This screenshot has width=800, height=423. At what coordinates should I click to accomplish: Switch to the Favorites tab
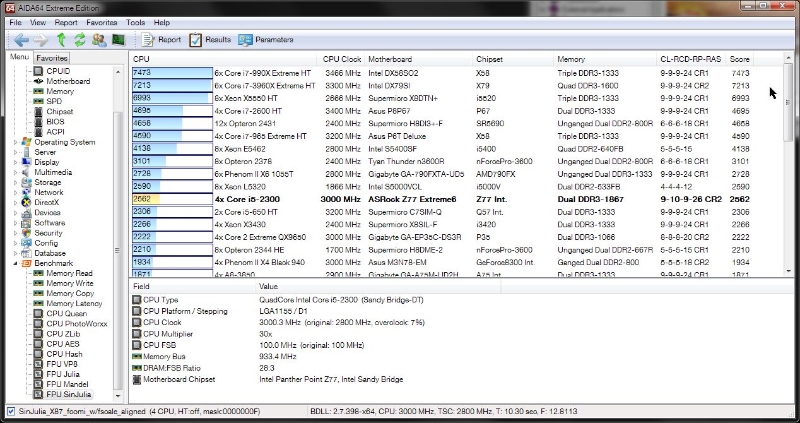[x=52, y=58]
